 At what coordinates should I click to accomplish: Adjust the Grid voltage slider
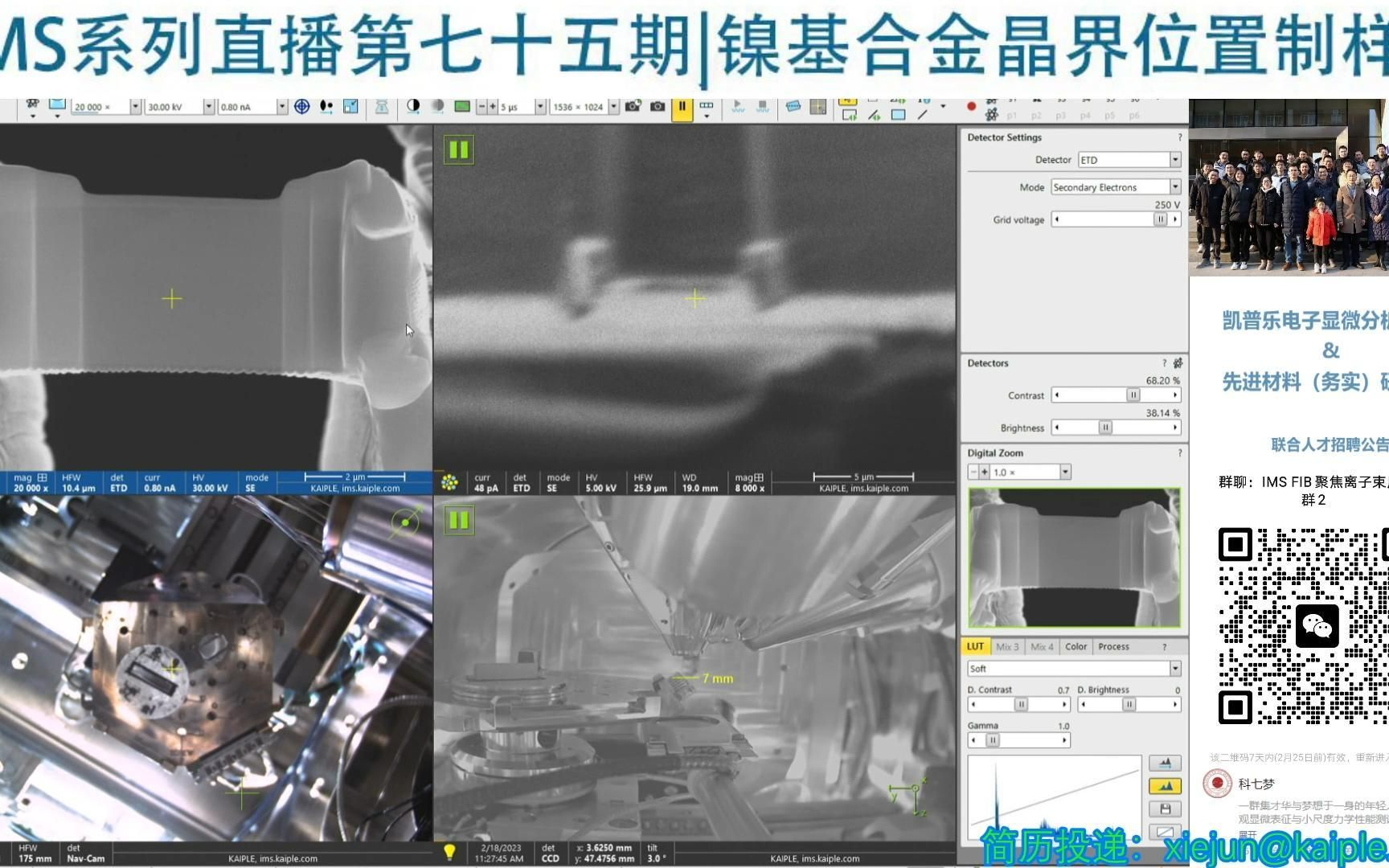tap(1117, 219)
